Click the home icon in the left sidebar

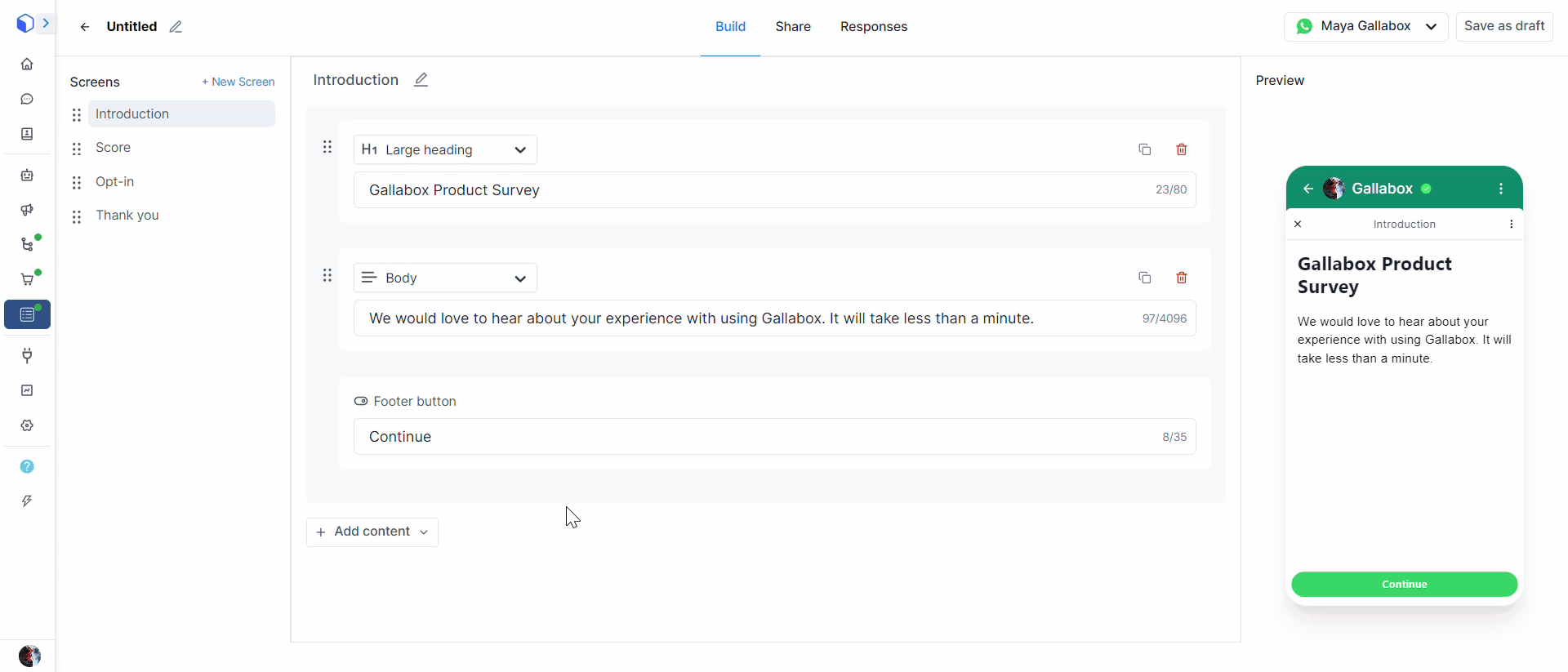(x=27, y=64)
